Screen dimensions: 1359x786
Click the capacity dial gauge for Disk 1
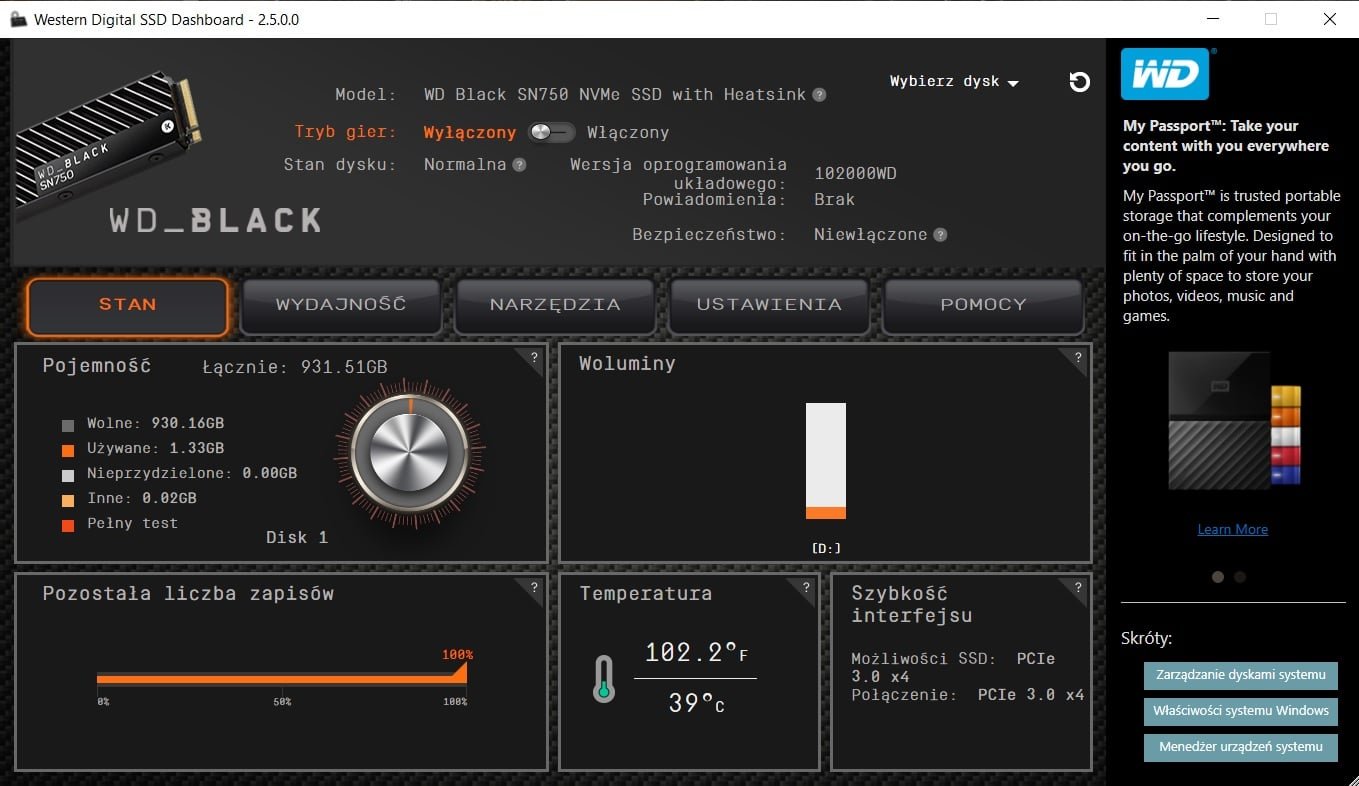(409, 453)
